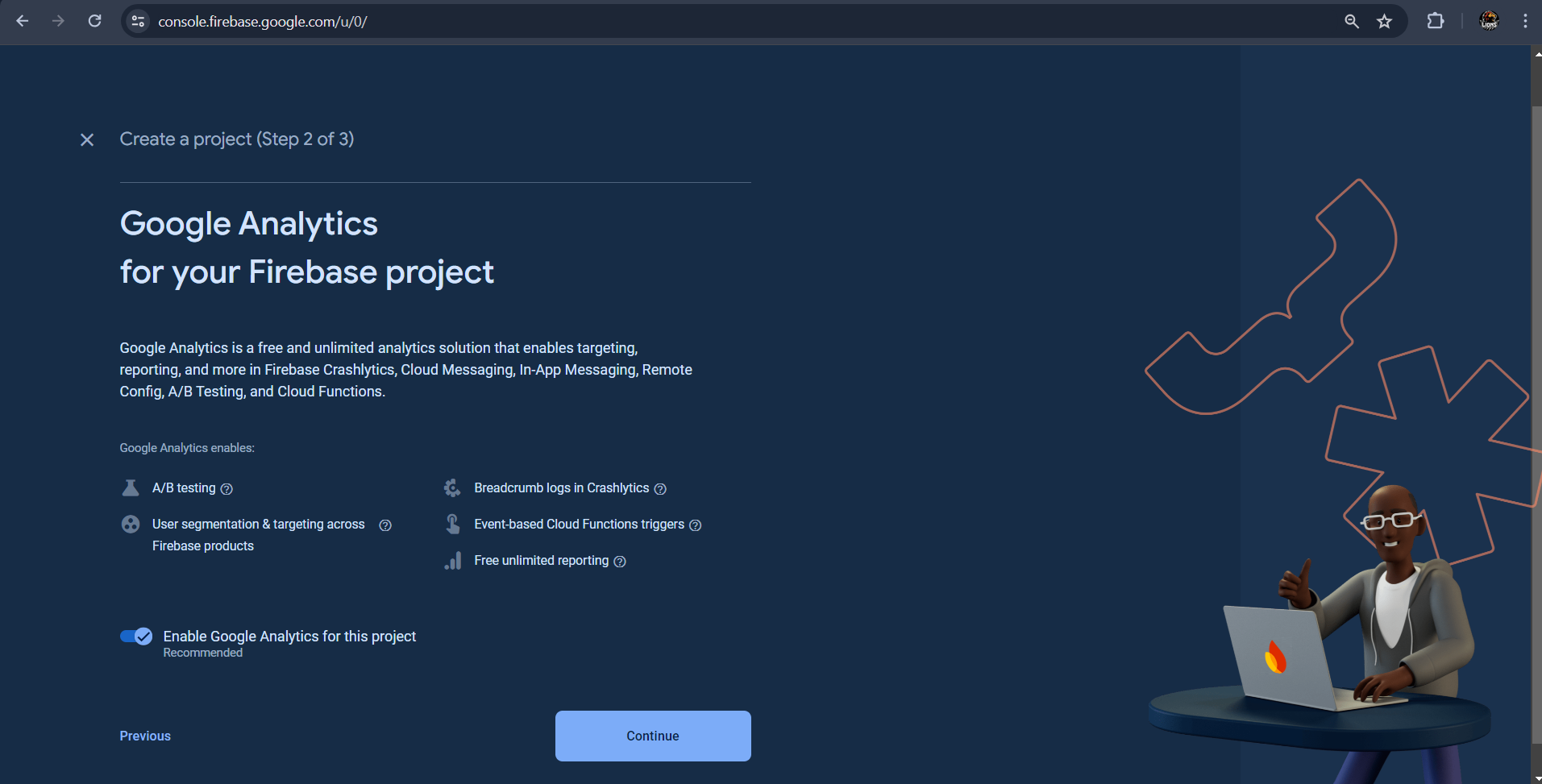The height and width of the screenshot is (784, 1542).
Task: Click the browser forward arrow
Action: 58,22
